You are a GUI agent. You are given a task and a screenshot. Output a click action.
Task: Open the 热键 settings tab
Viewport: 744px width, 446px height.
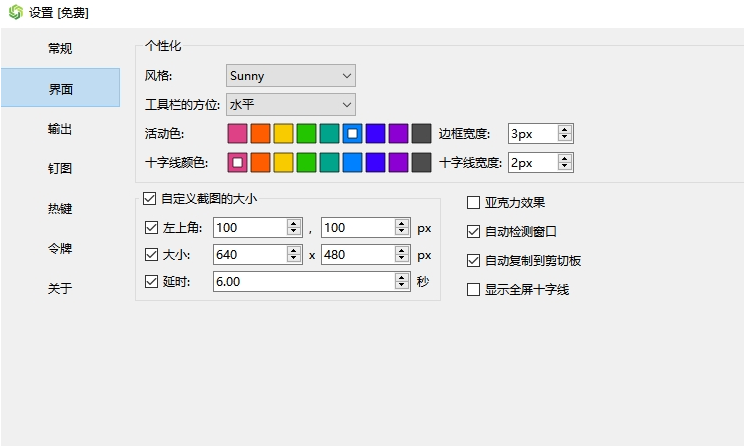tap(60, 208)
